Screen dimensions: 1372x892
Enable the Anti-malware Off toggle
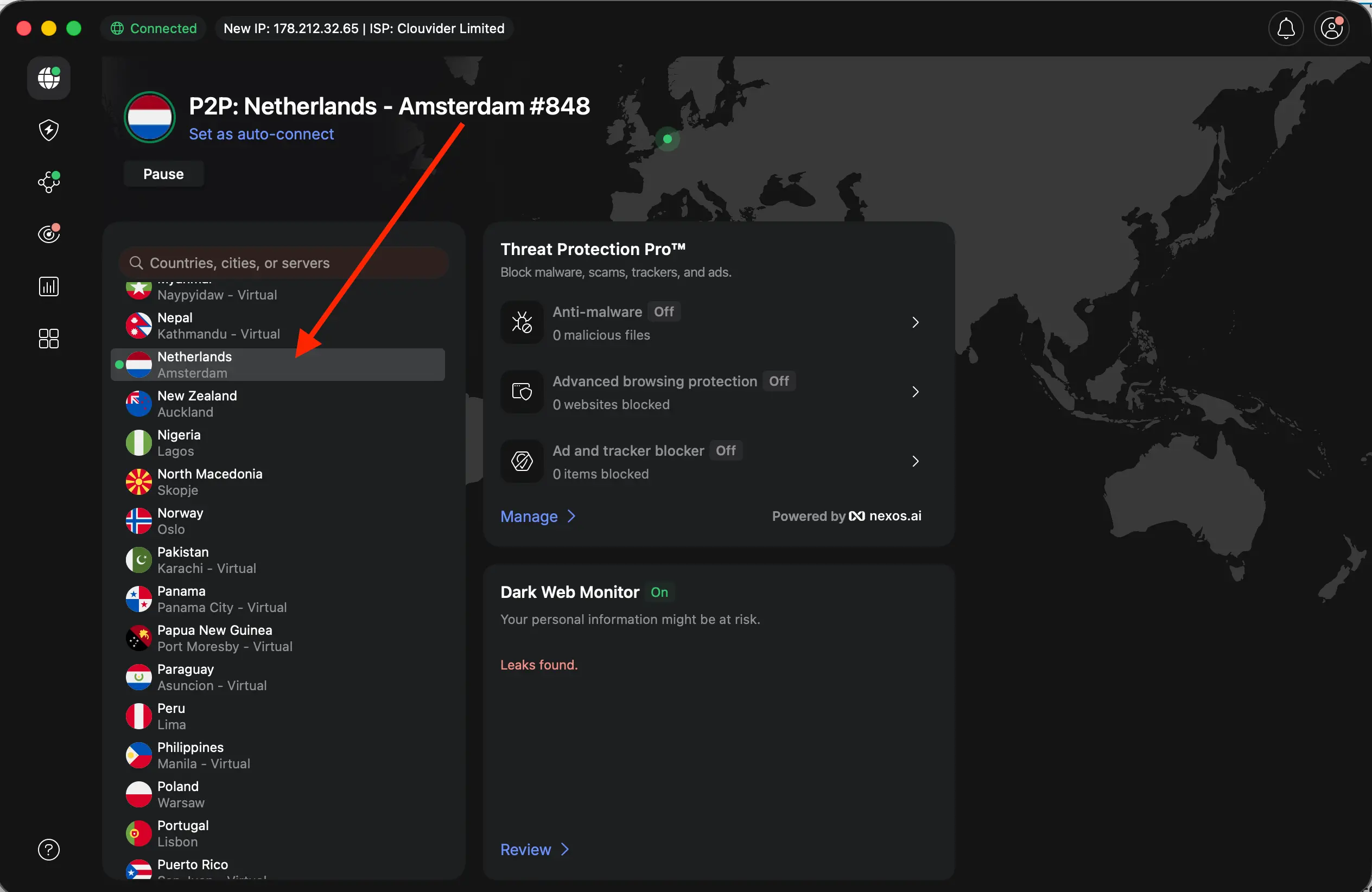click(x=664, y=312)
